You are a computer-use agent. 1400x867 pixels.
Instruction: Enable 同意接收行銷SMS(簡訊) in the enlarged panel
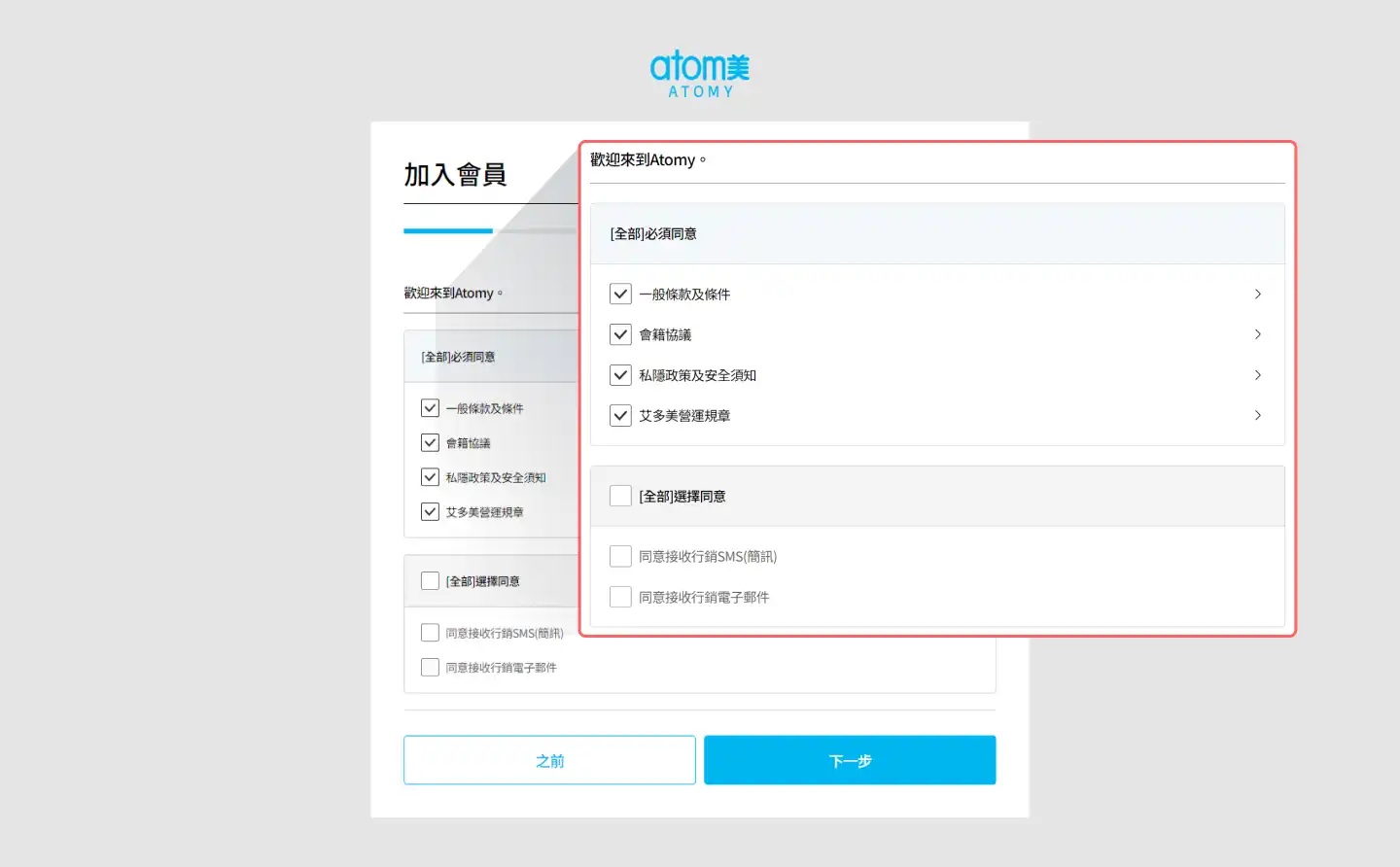620,556
